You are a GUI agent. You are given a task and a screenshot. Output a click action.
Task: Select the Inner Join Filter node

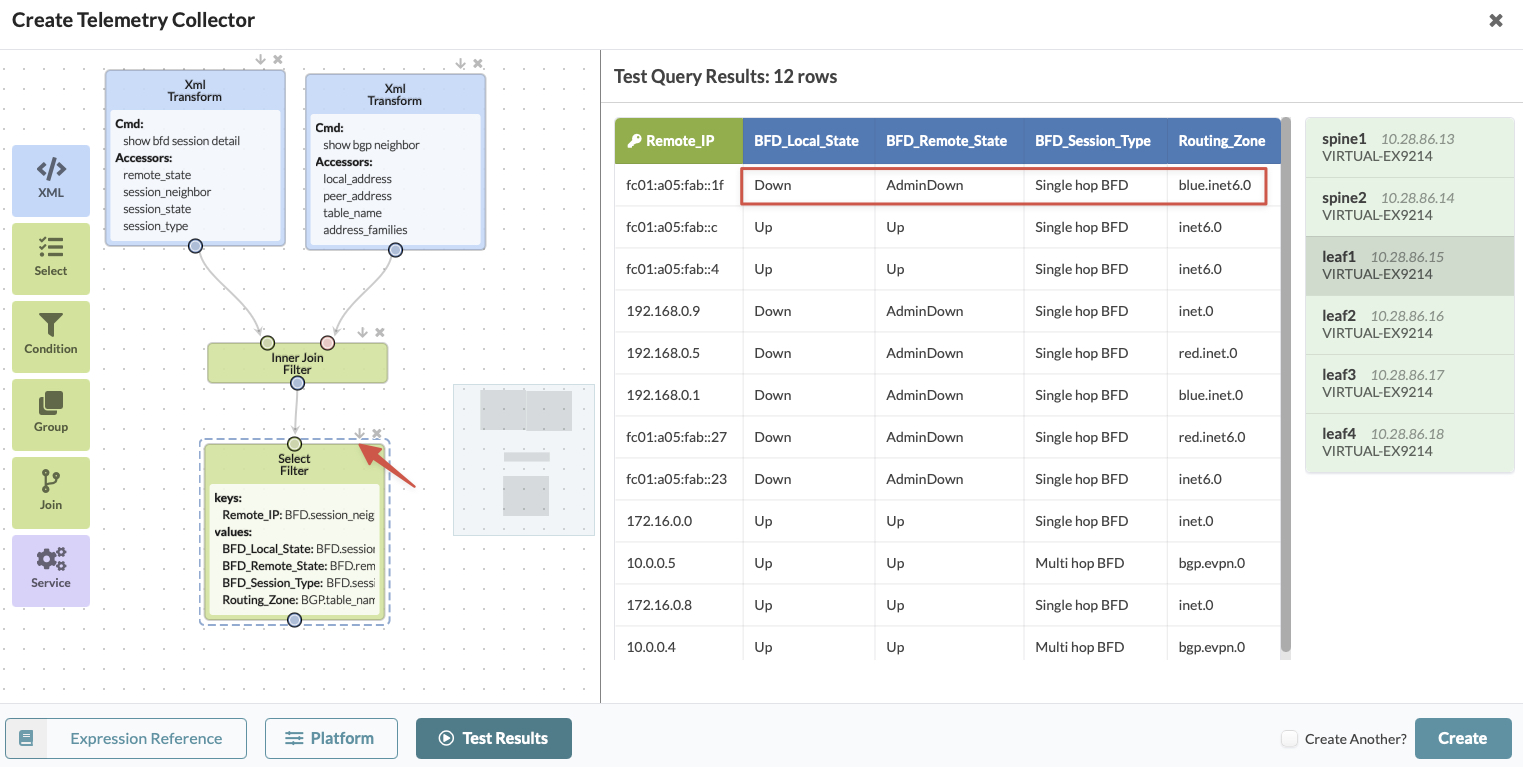tap(297, 363)
